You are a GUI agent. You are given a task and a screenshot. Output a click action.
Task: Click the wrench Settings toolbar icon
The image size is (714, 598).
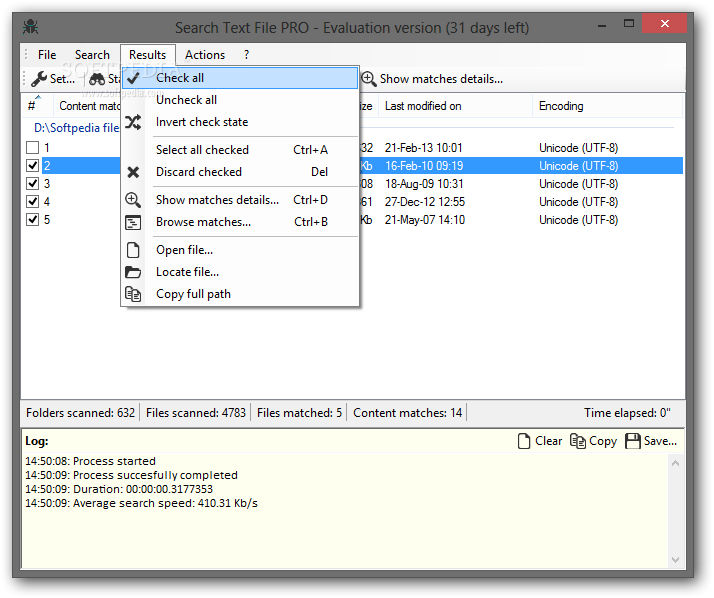pos(39,79)
